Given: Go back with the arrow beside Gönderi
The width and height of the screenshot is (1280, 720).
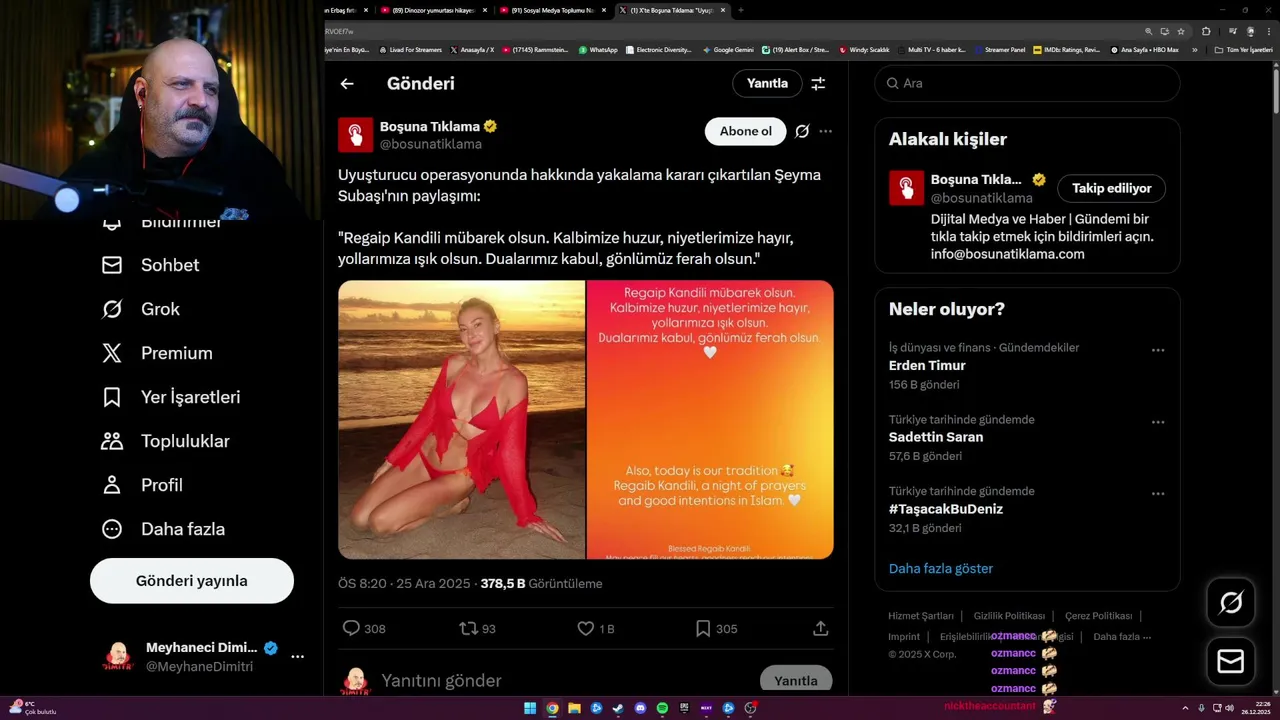Looking at the screenshot, I should (x=347, y=84).
